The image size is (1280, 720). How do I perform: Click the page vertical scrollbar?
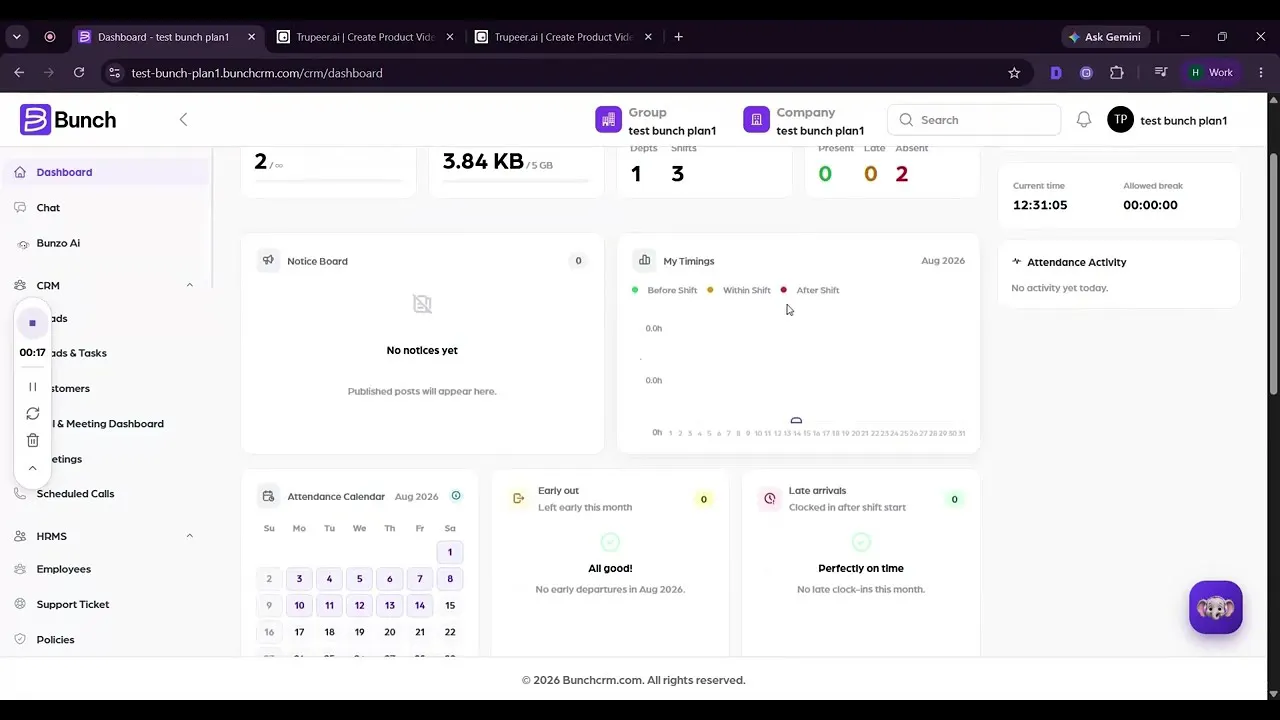(1273, 274)
